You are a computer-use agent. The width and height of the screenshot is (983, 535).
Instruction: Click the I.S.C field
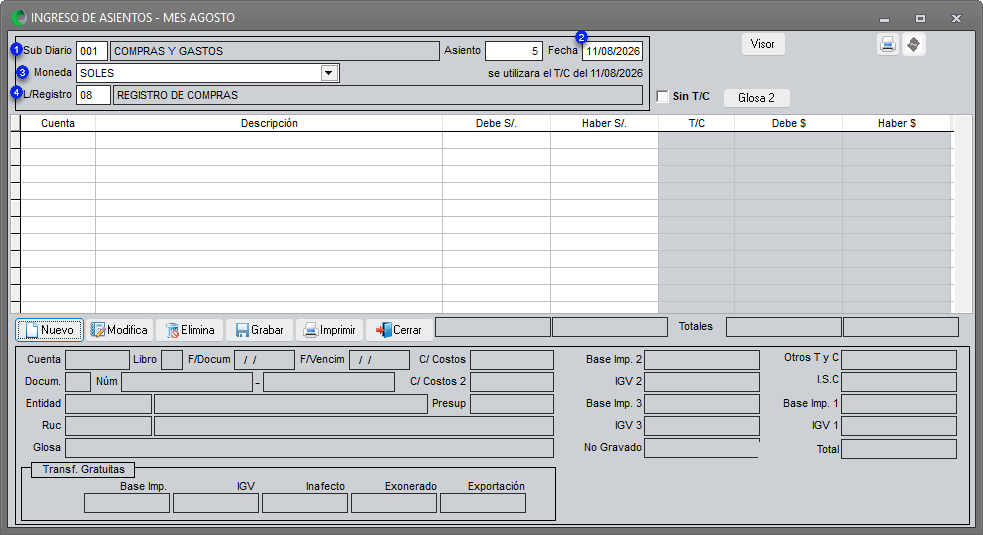899,382
